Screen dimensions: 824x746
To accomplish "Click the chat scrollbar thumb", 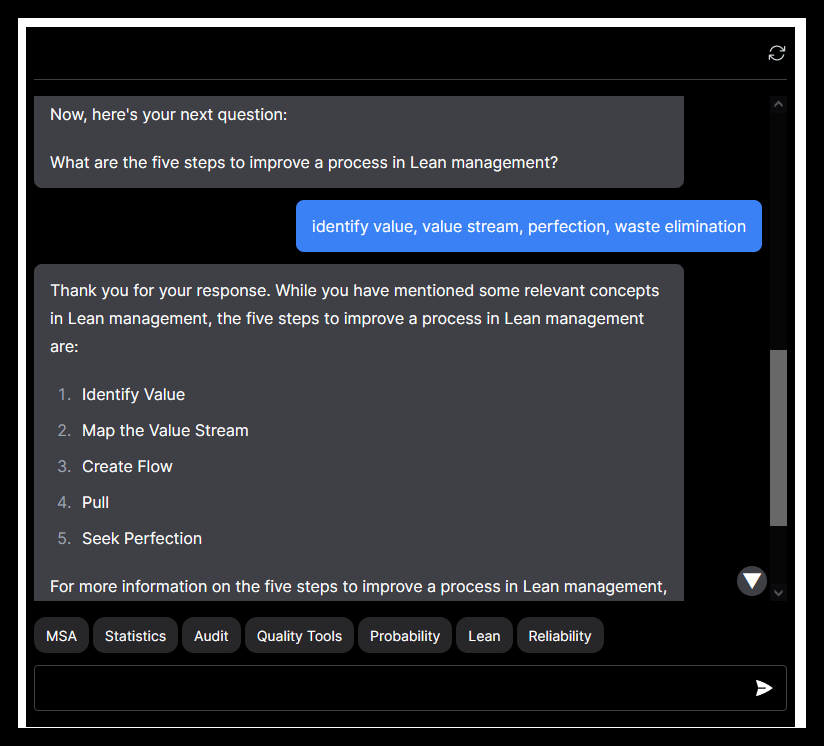I will [x=778, y=437].
